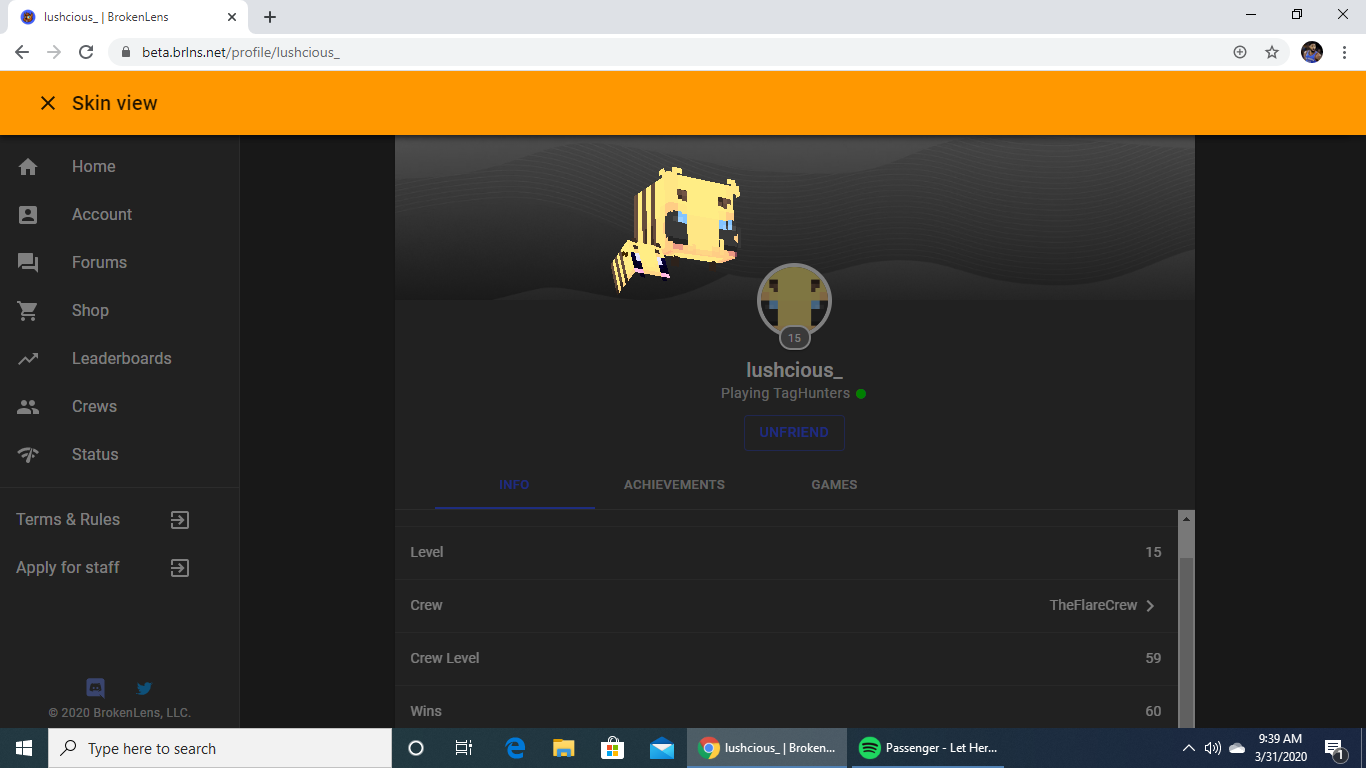Viewport: 1366px width, 768px height.
Task: Click the 3D skin model in the banner
Action: 676,230
